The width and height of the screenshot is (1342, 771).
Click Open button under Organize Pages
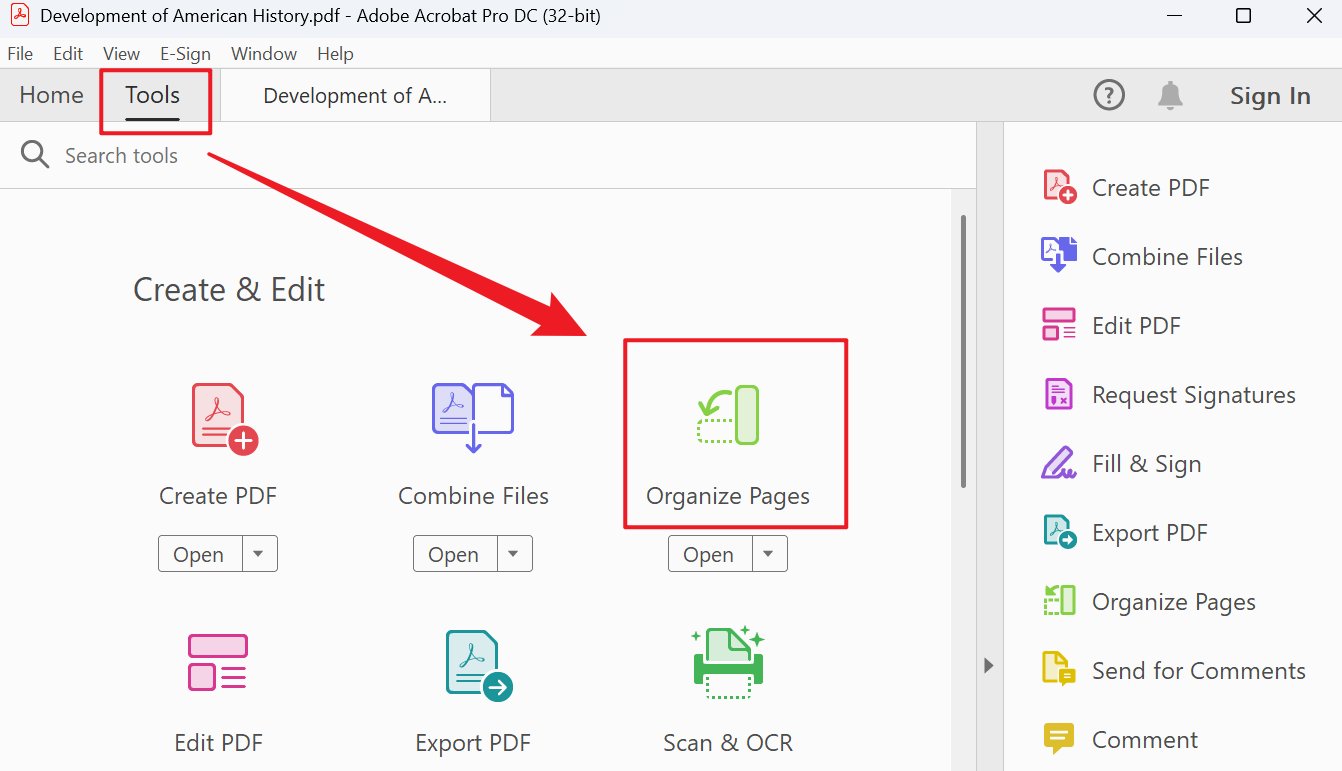(x=709, y=554)
